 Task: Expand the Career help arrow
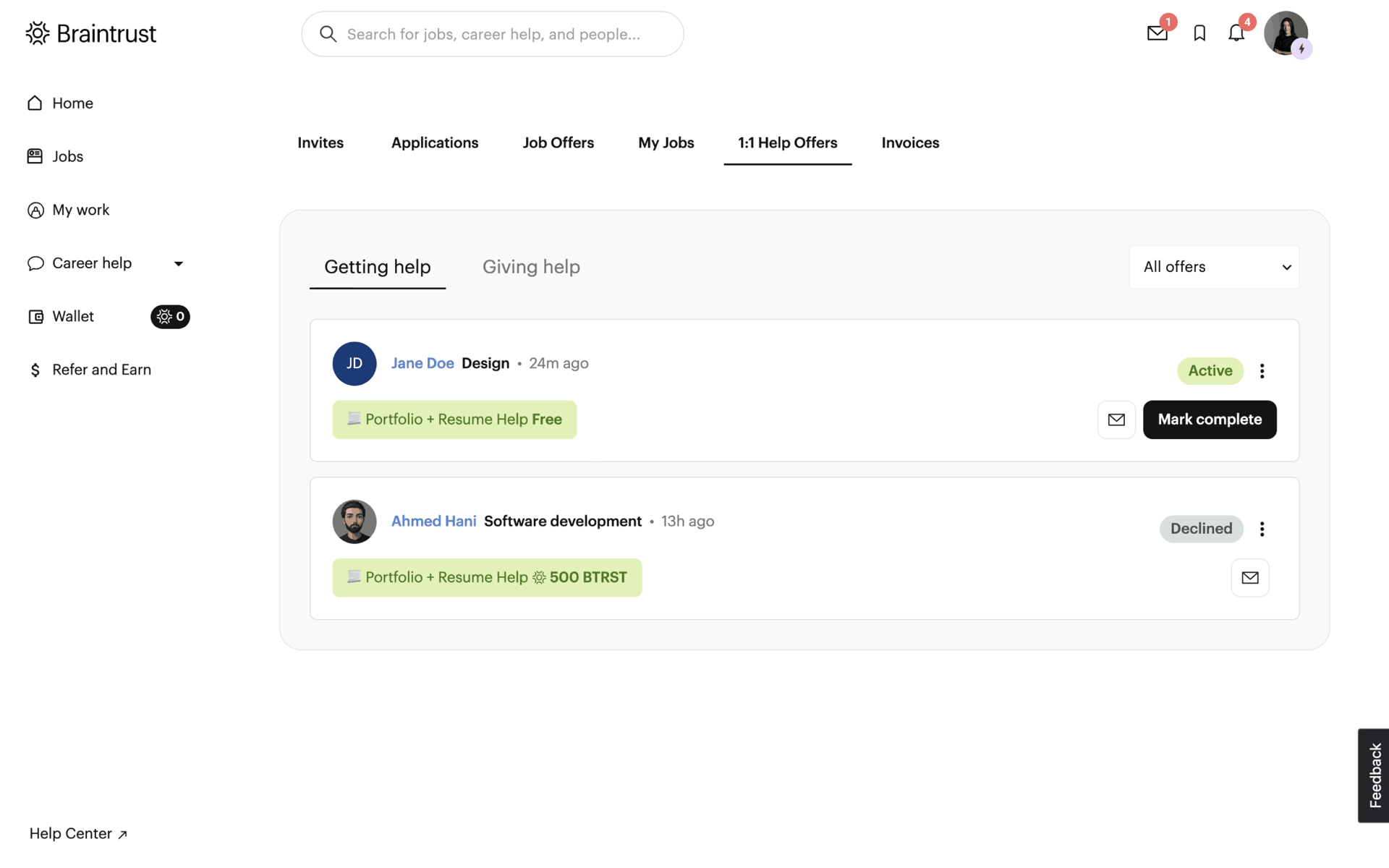pos(178,264)
